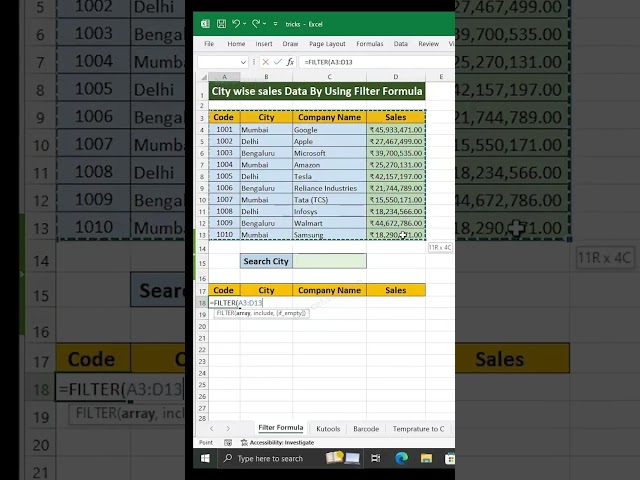
Task: Click the Company Name header in row 3
Action: tap(329, 117)
